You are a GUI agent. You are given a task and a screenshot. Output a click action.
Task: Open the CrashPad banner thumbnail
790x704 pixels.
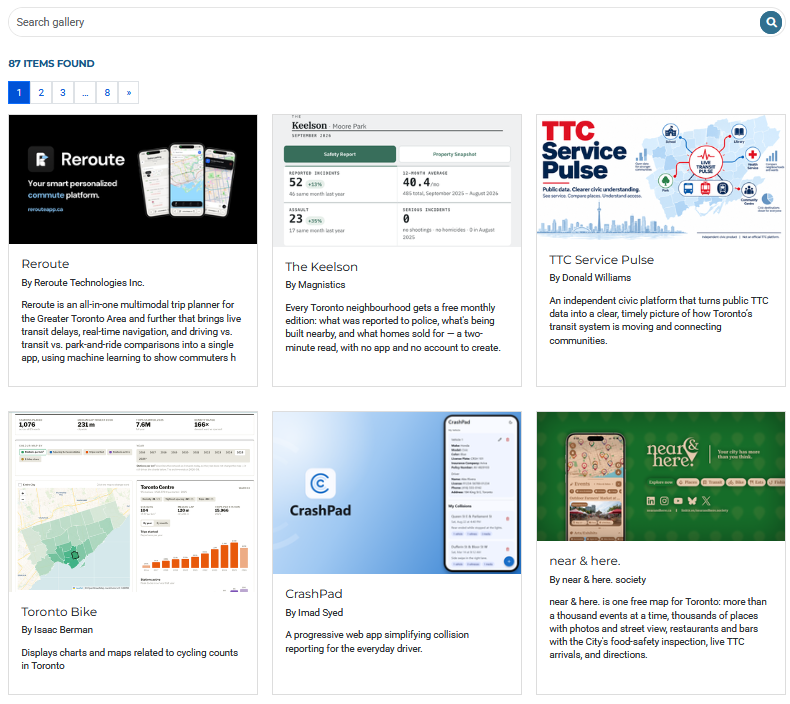(397, 493)
